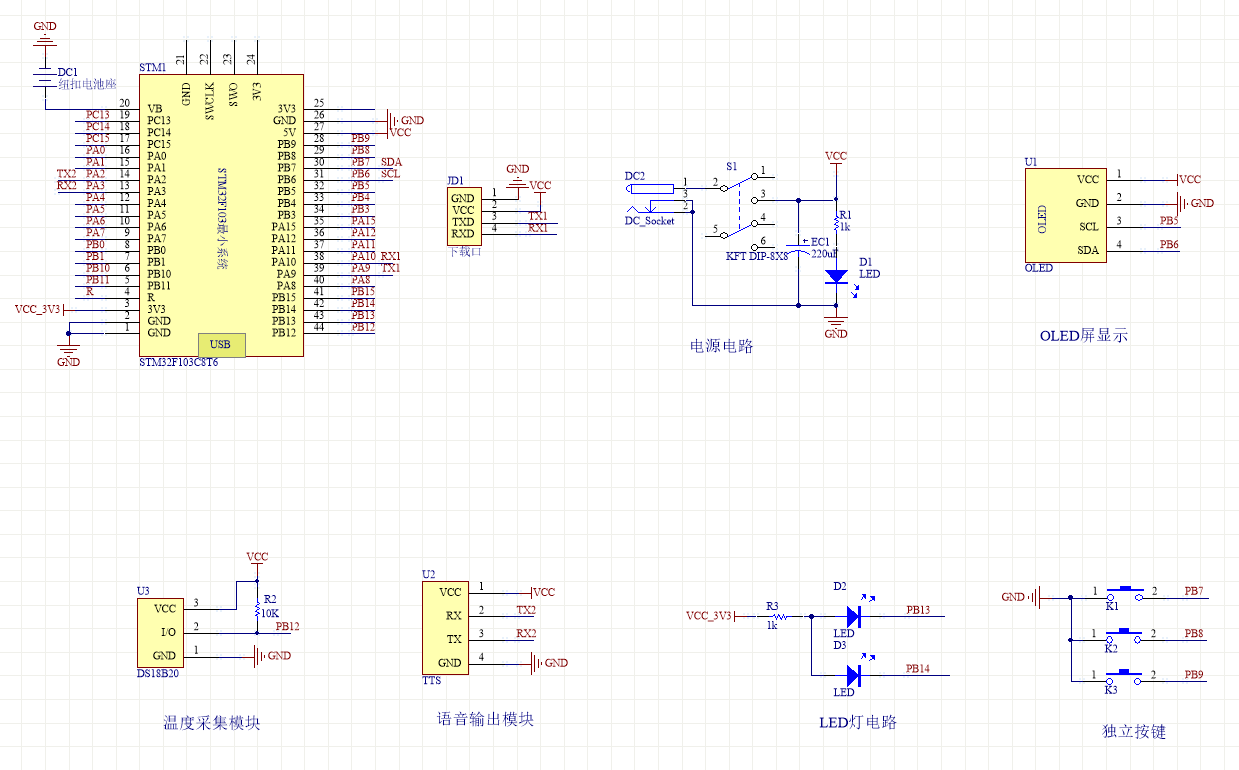Select the K3 push button symbol
The width and height of the screenshot is (1239, 770).
pyautogui.click(x=1129, y=677)
